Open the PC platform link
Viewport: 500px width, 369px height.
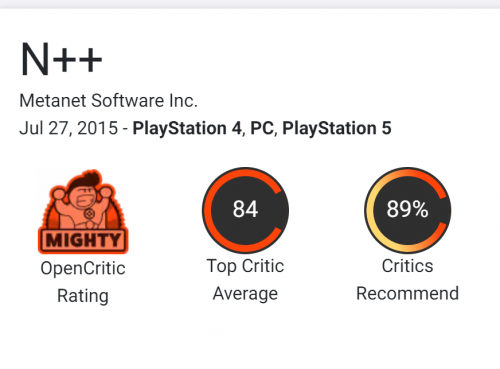pyautogui.click(x=262, y=128)
